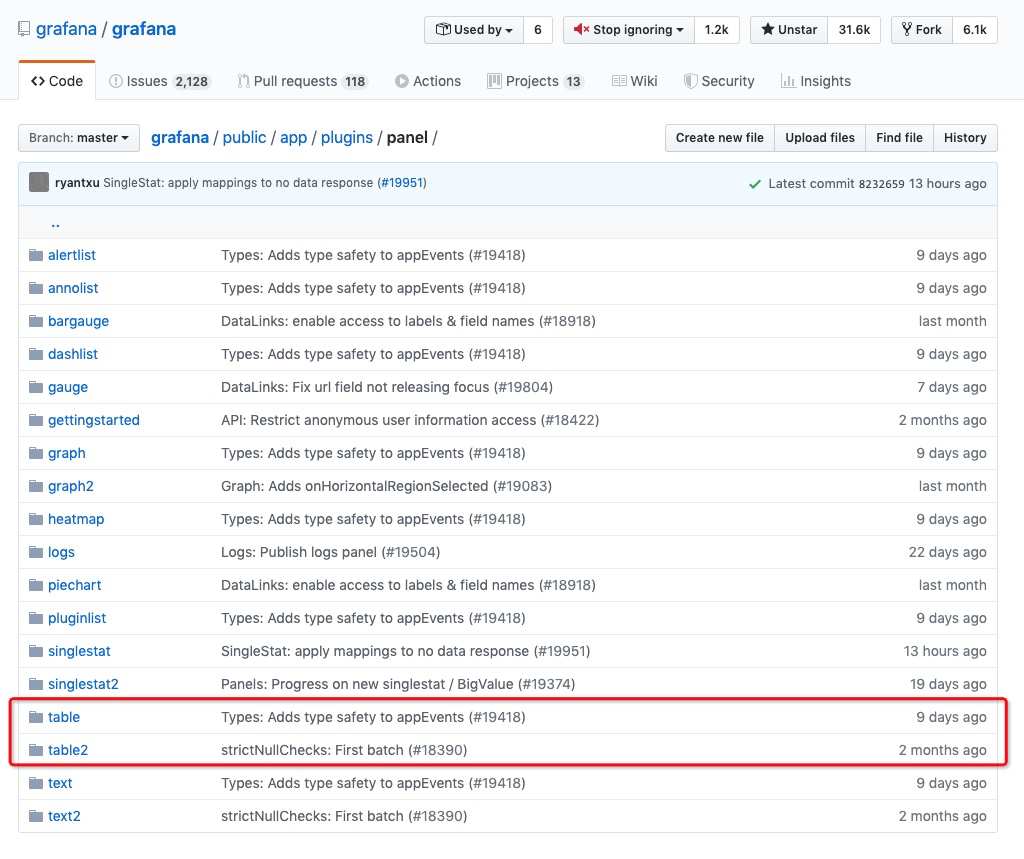Click the text2 folder icon
Screen dimensions: 1024x859
click(36, 816)
